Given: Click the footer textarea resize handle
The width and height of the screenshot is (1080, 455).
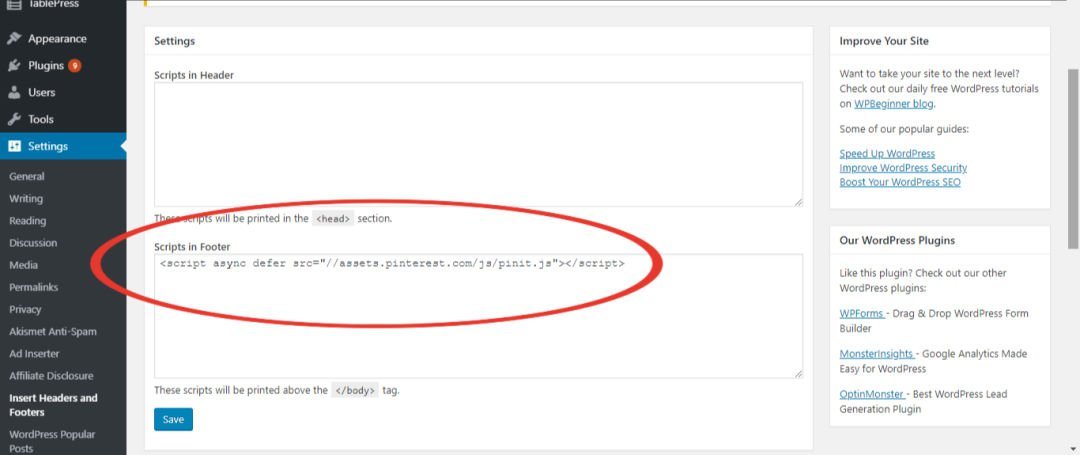Looking at the screenshot, I should (x=798, y=373).
